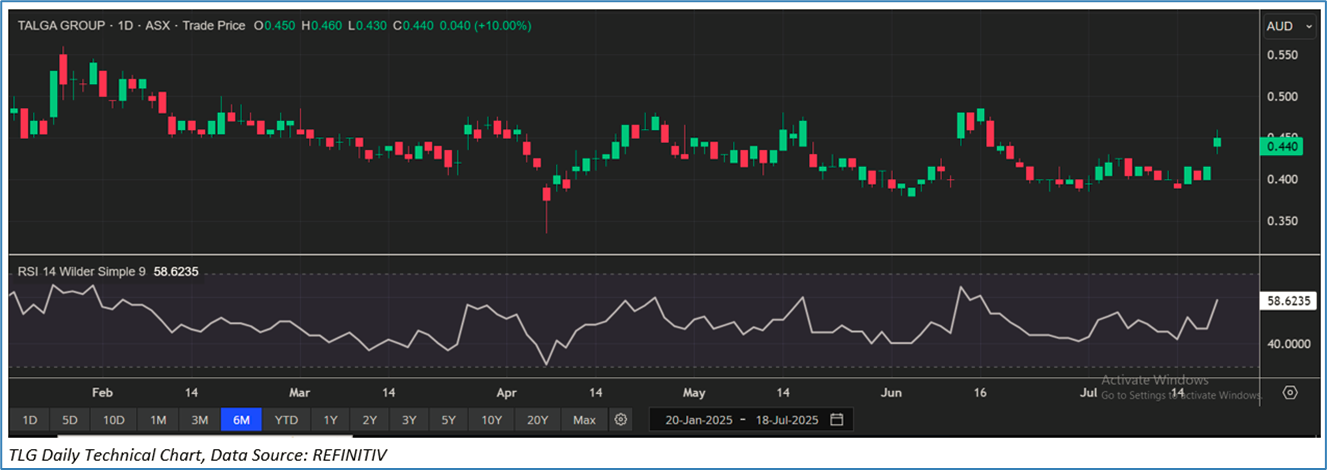Open the period settings gear icon

[x=621, y=419]
